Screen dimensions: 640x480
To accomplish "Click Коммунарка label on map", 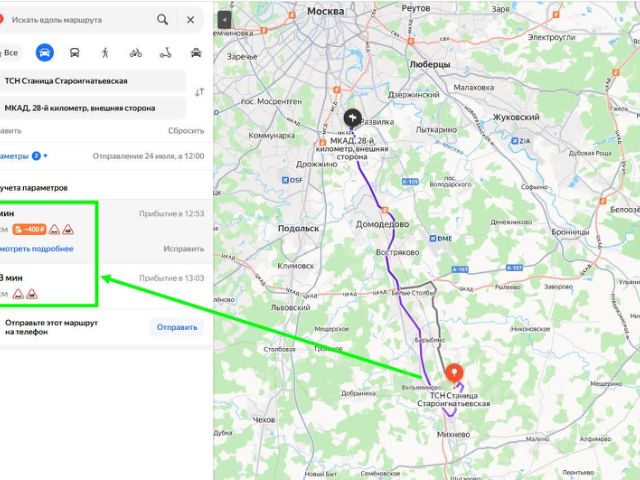I will [271, 135].
